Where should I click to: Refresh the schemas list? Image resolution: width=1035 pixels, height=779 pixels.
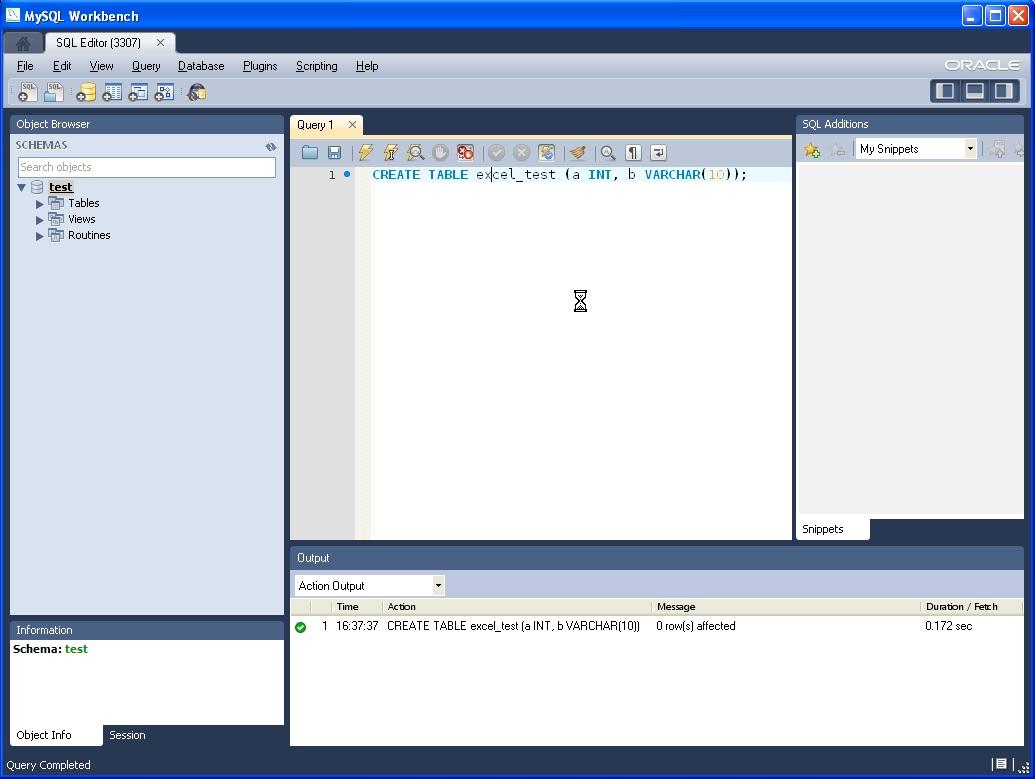[271, 147]
